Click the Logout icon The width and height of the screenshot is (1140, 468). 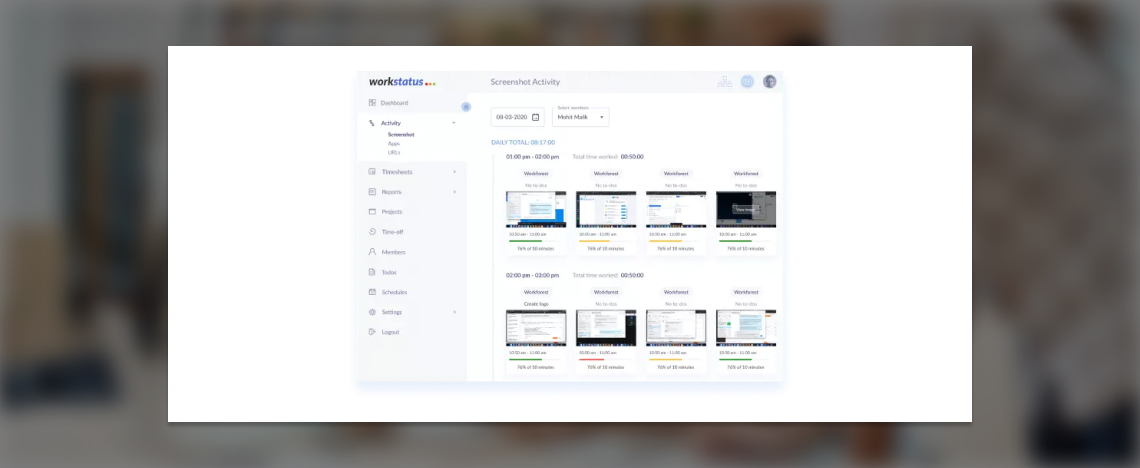[x=372, y=332]
